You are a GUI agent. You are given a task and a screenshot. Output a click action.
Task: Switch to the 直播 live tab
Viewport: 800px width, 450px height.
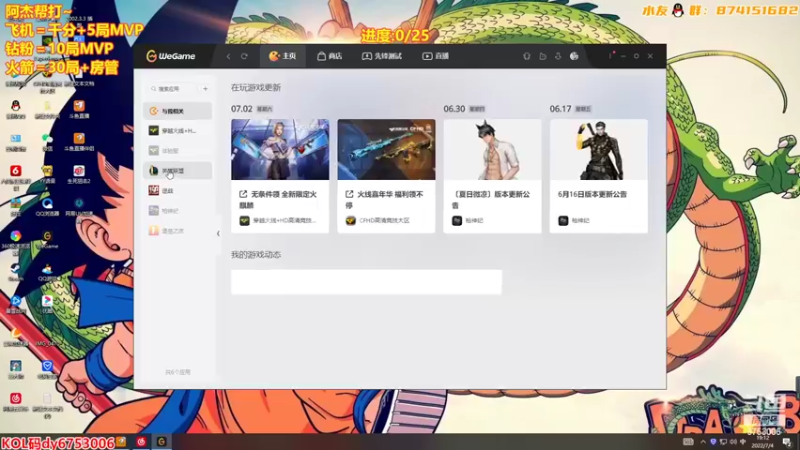(x=436, y=56)
